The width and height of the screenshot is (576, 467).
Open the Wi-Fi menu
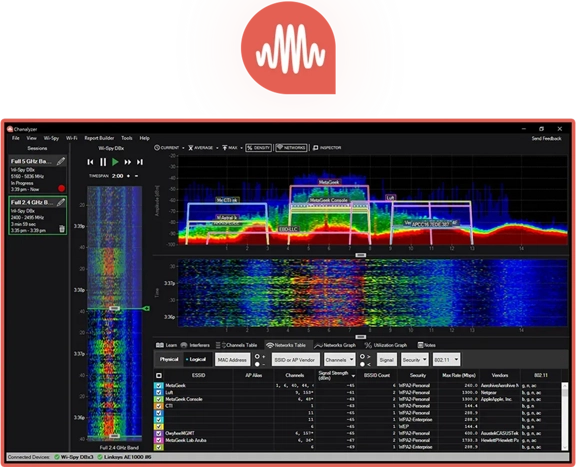pyautogui.click(x=72, y=138)
